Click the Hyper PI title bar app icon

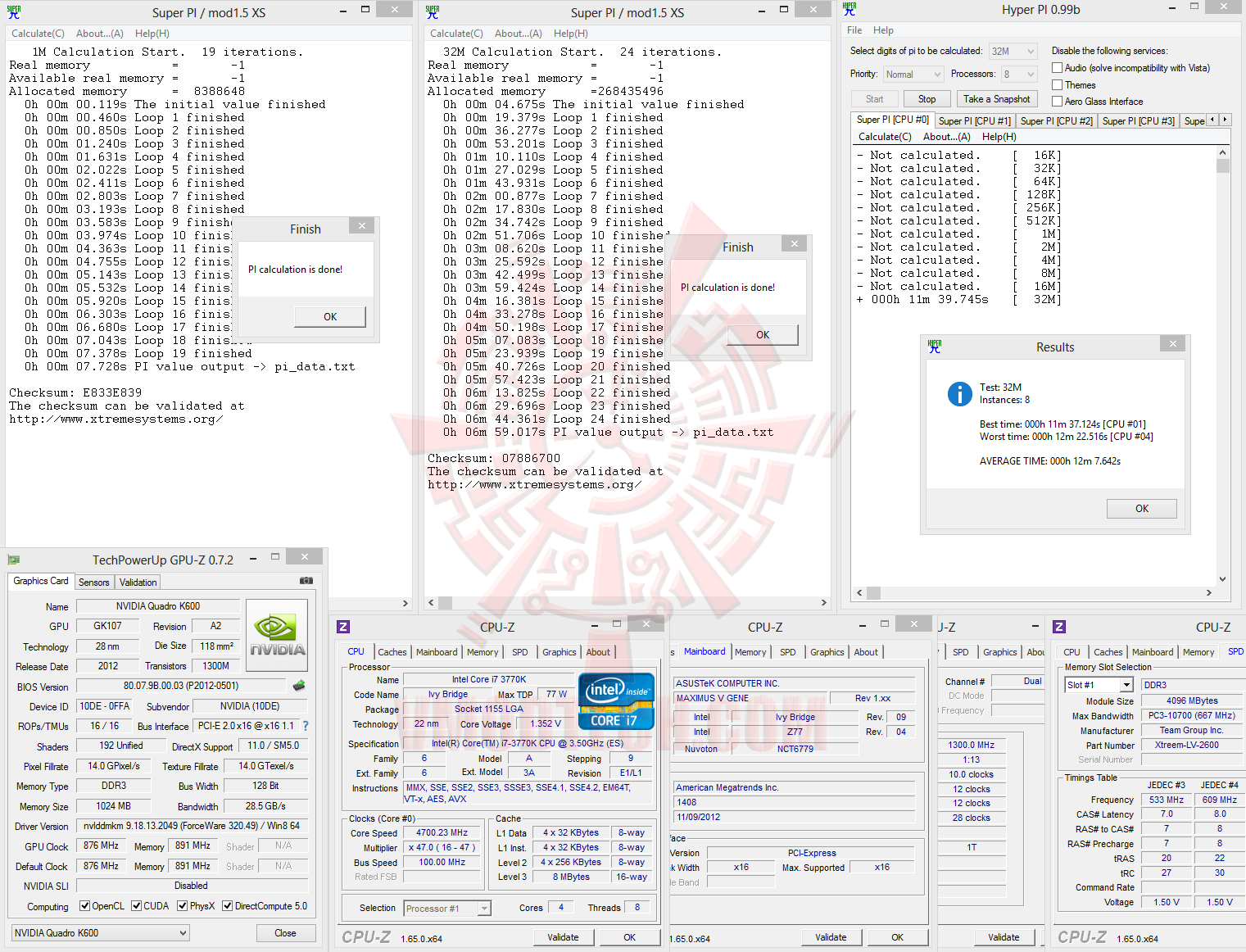(850, 9)
